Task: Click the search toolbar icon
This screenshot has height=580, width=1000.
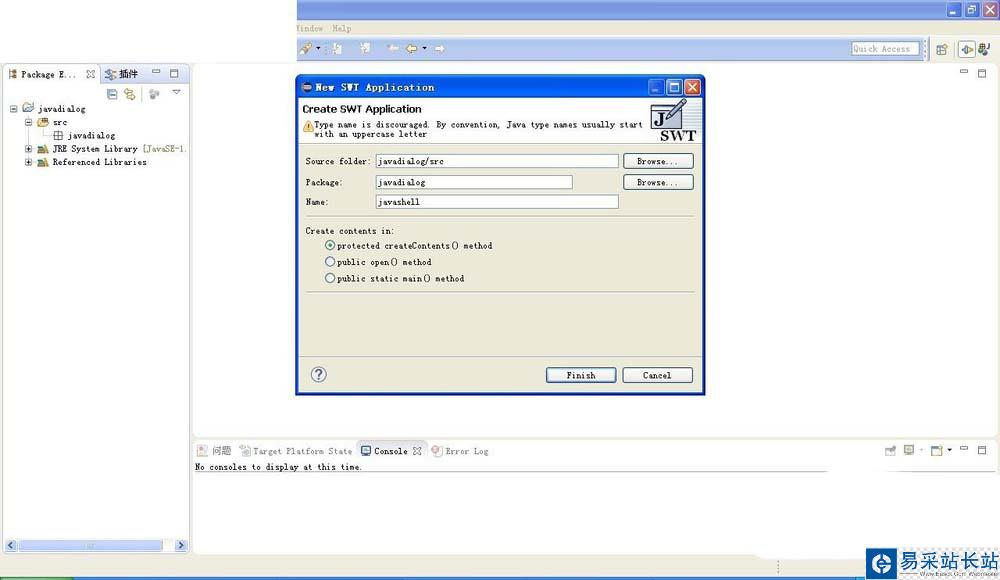Action: (x=306, y=48)
